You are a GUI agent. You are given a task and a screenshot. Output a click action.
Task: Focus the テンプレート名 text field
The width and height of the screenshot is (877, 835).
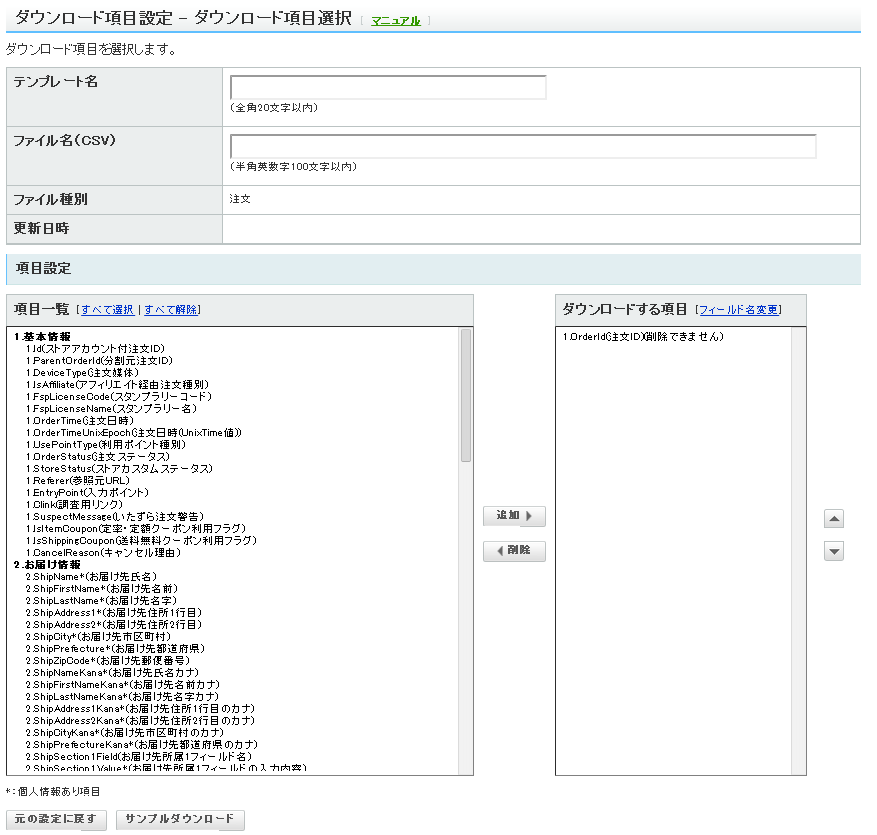[x=388, y=88]
